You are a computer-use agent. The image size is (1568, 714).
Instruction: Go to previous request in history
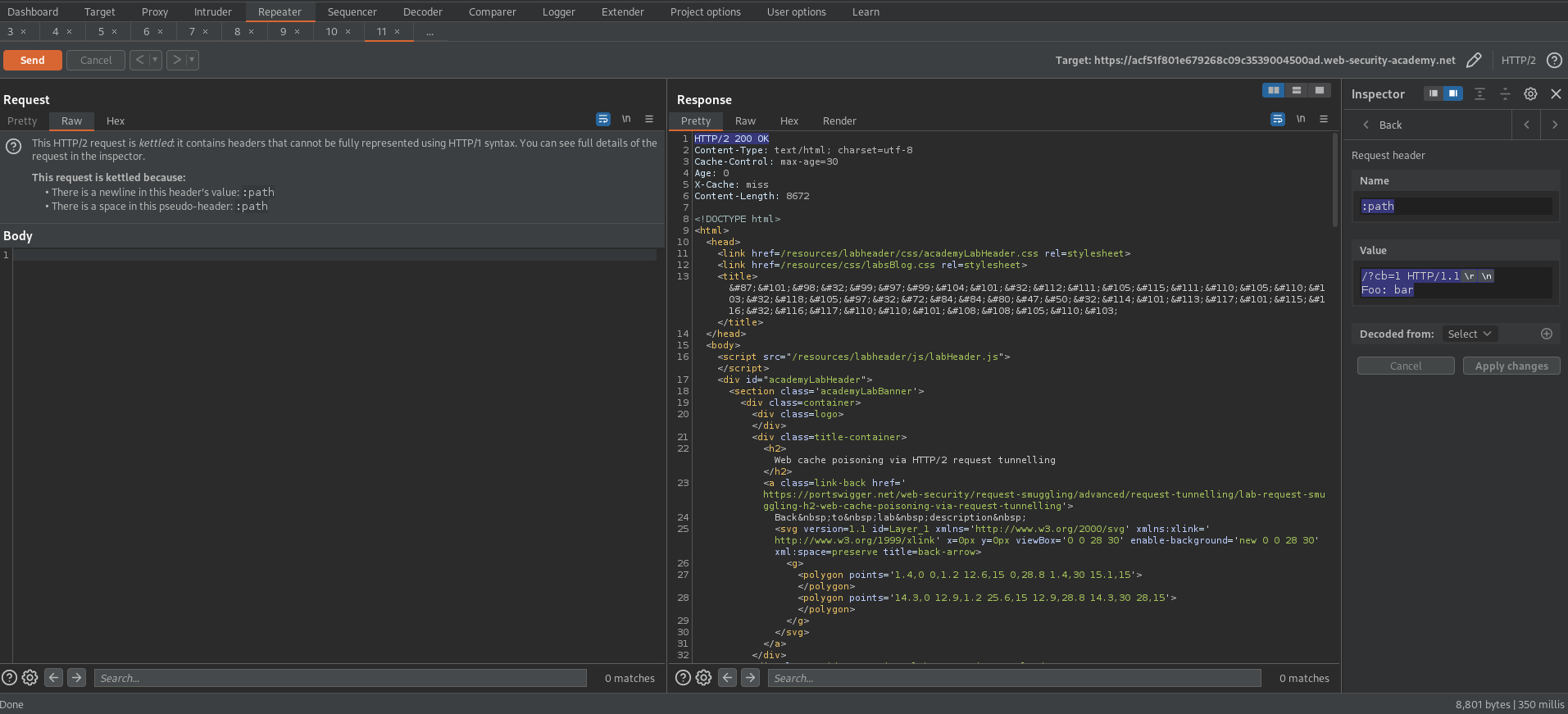pos(139,60)
